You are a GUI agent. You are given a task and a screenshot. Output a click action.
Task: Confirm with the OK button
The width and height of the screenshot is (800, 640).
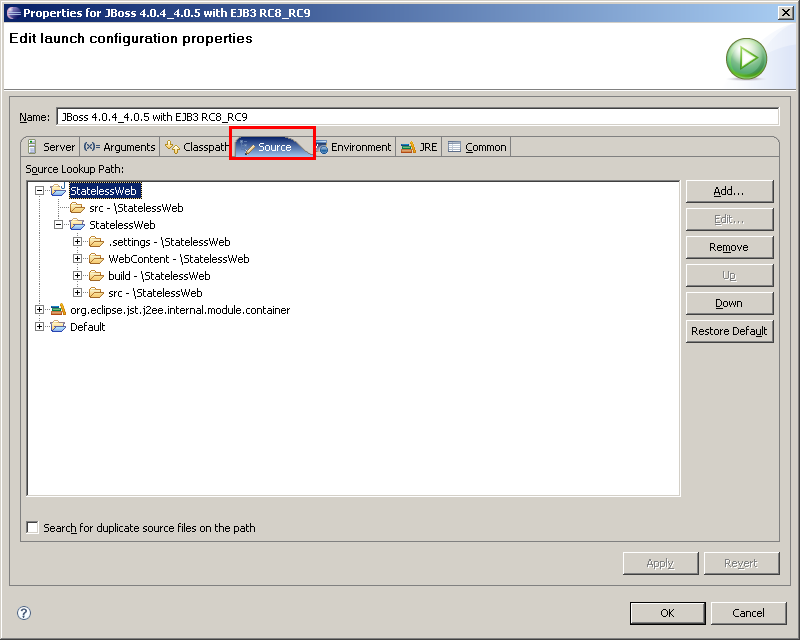coord(667,613)
